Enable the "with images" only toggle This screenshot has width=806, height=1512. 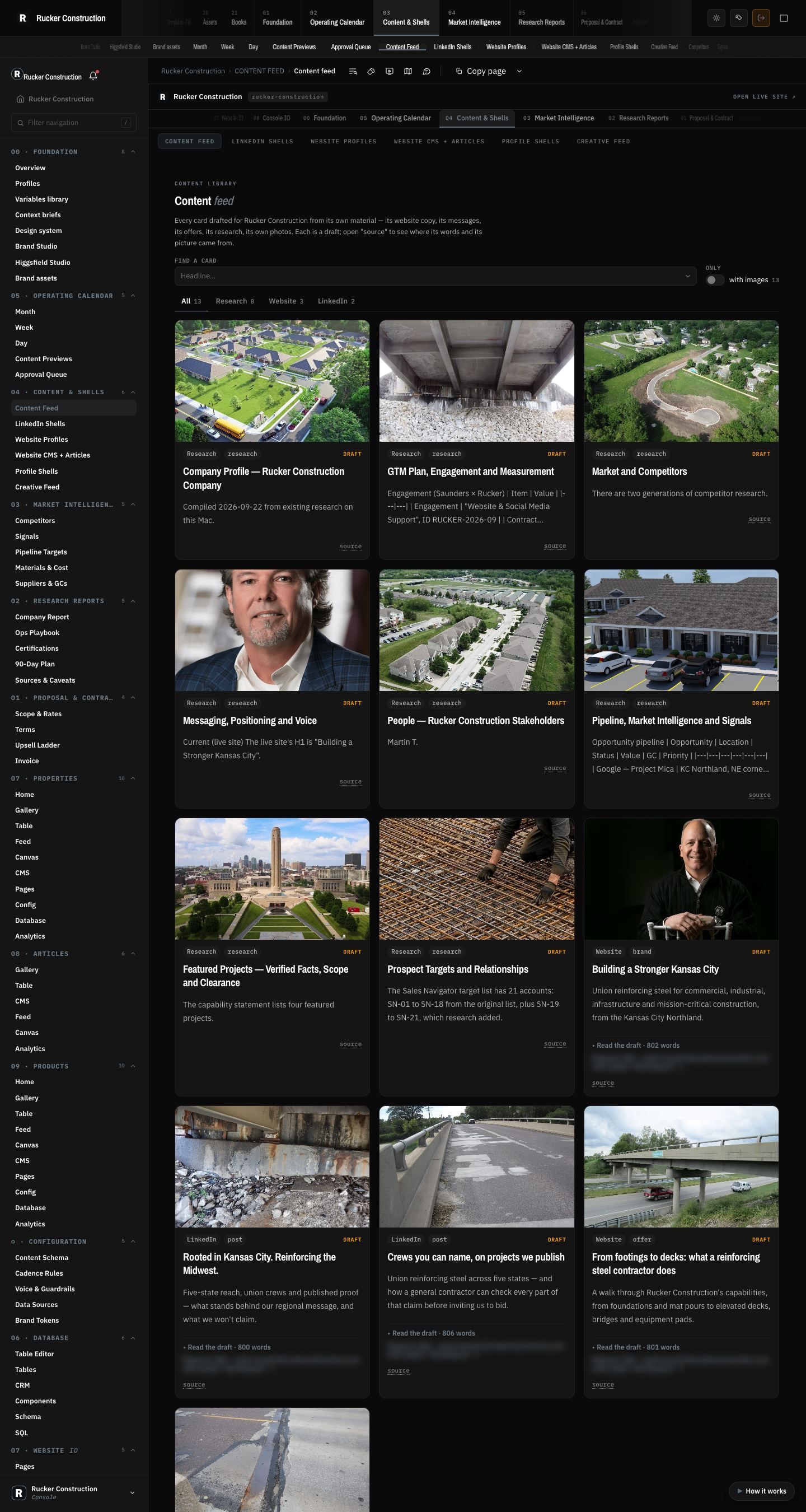[715, 280]
